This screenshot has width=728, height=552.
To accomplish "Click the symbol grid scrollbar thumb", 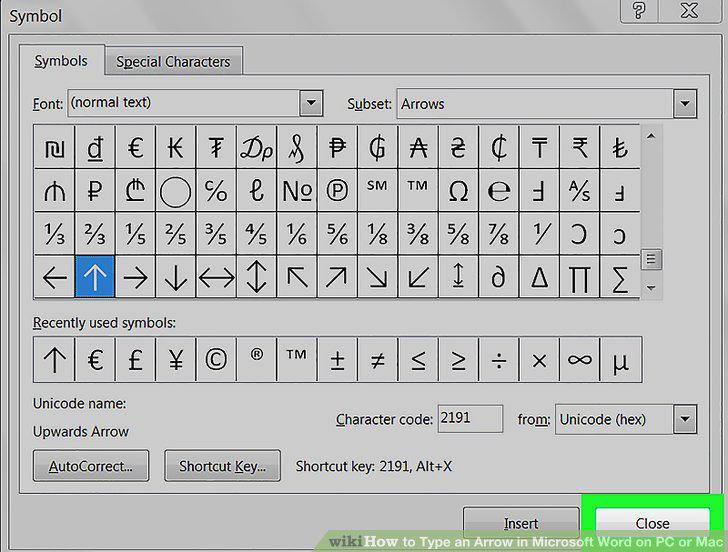I will click(x=651, y=259).
